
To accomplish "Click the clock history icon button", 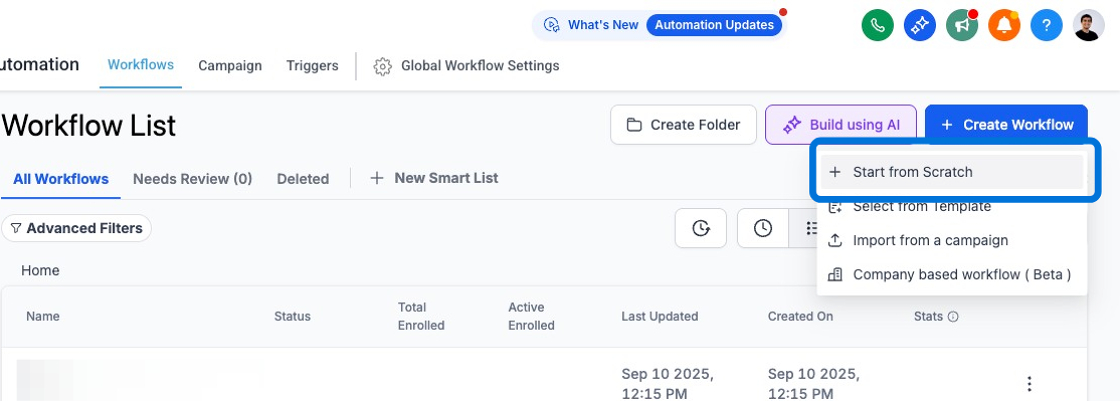I will pyautogui.click(x=763, y=228).
